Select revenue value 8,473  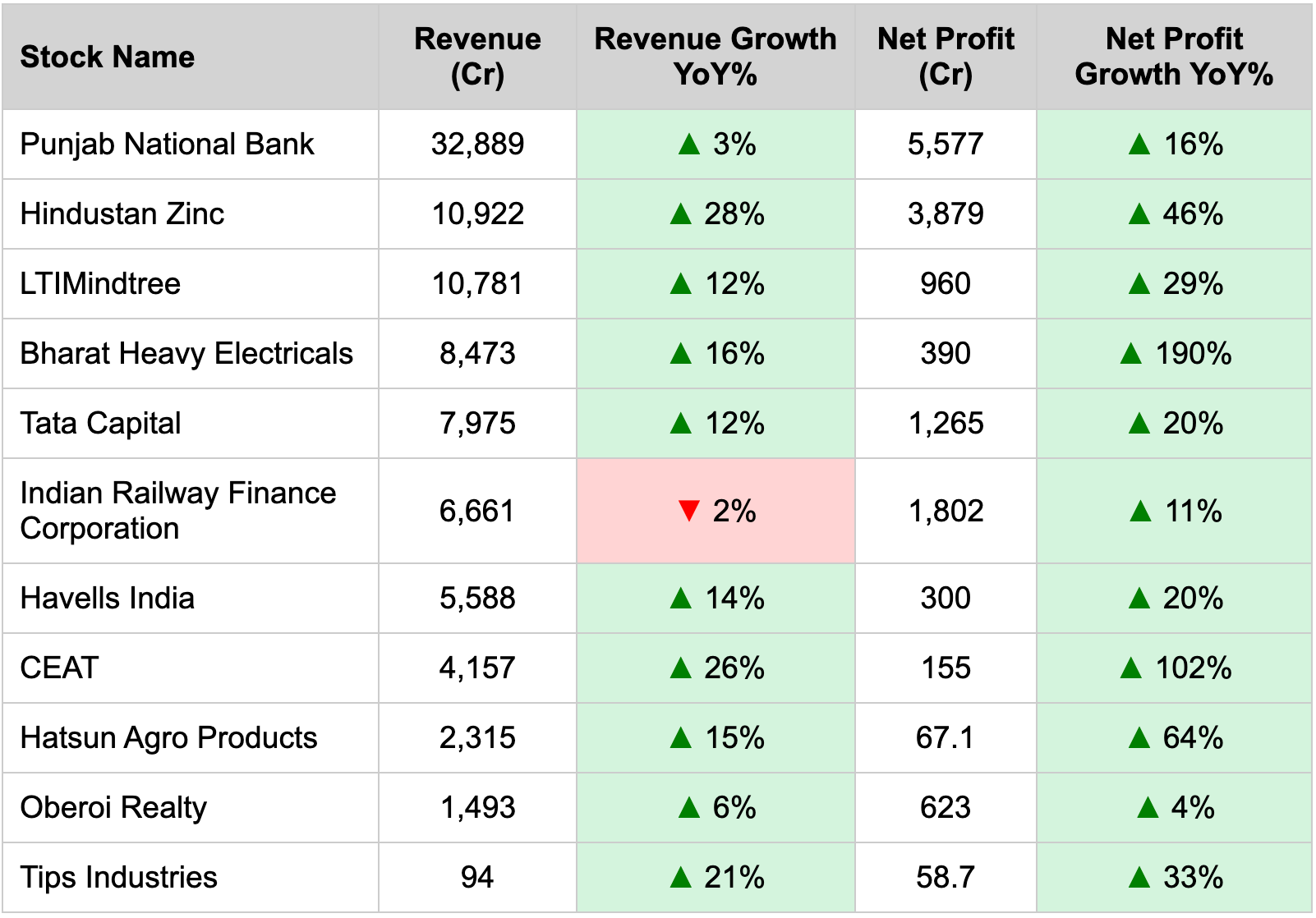coord(477,354)
